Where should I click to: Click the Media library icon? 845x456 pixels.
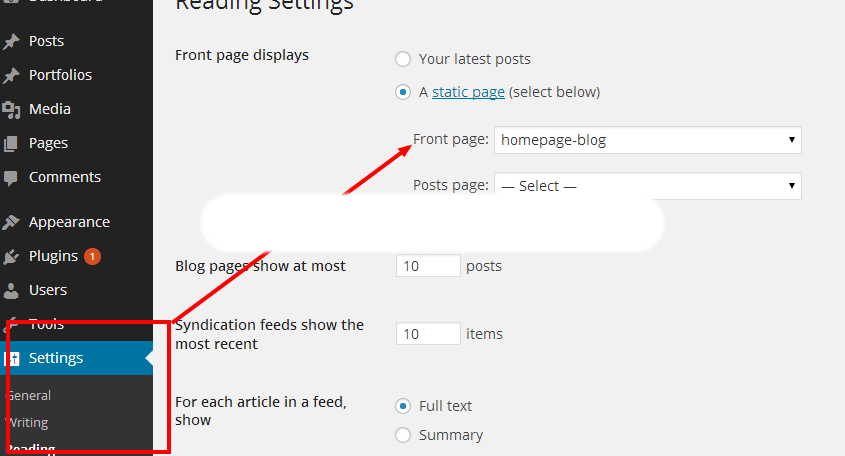(x=11, y=110)
